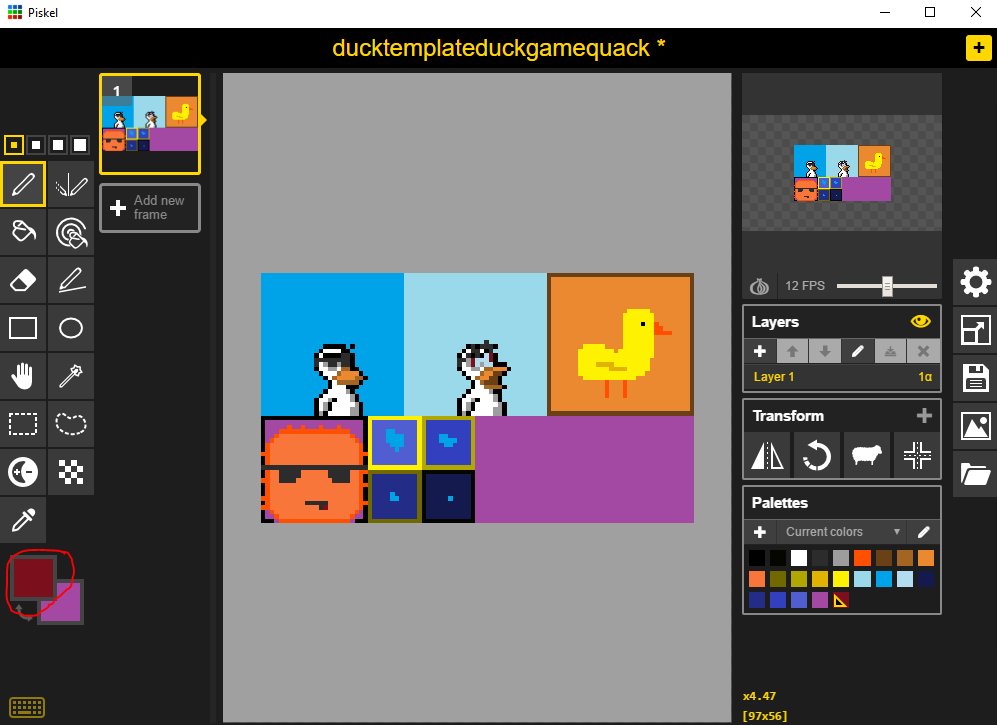Click the animated preview thumbnail
Image resolution: width=997 pixels, height=725 pixels.
tap(842, 173)
